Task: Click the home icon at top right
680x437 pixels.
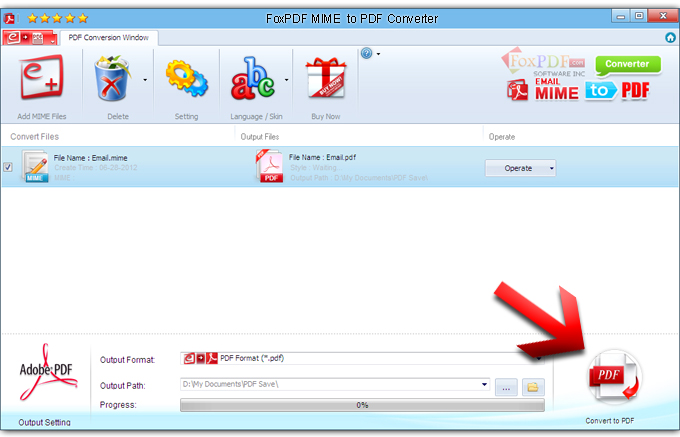Action: (670, 38)
